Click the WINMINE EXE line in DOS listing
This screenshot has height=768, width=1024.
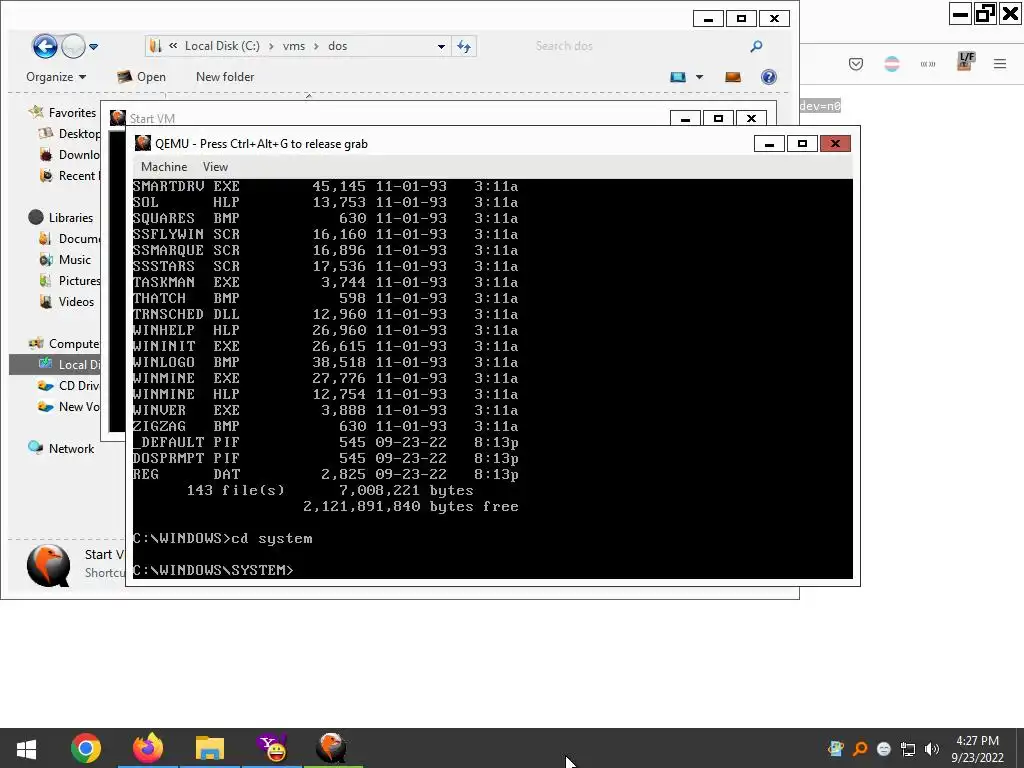[325, 378]
